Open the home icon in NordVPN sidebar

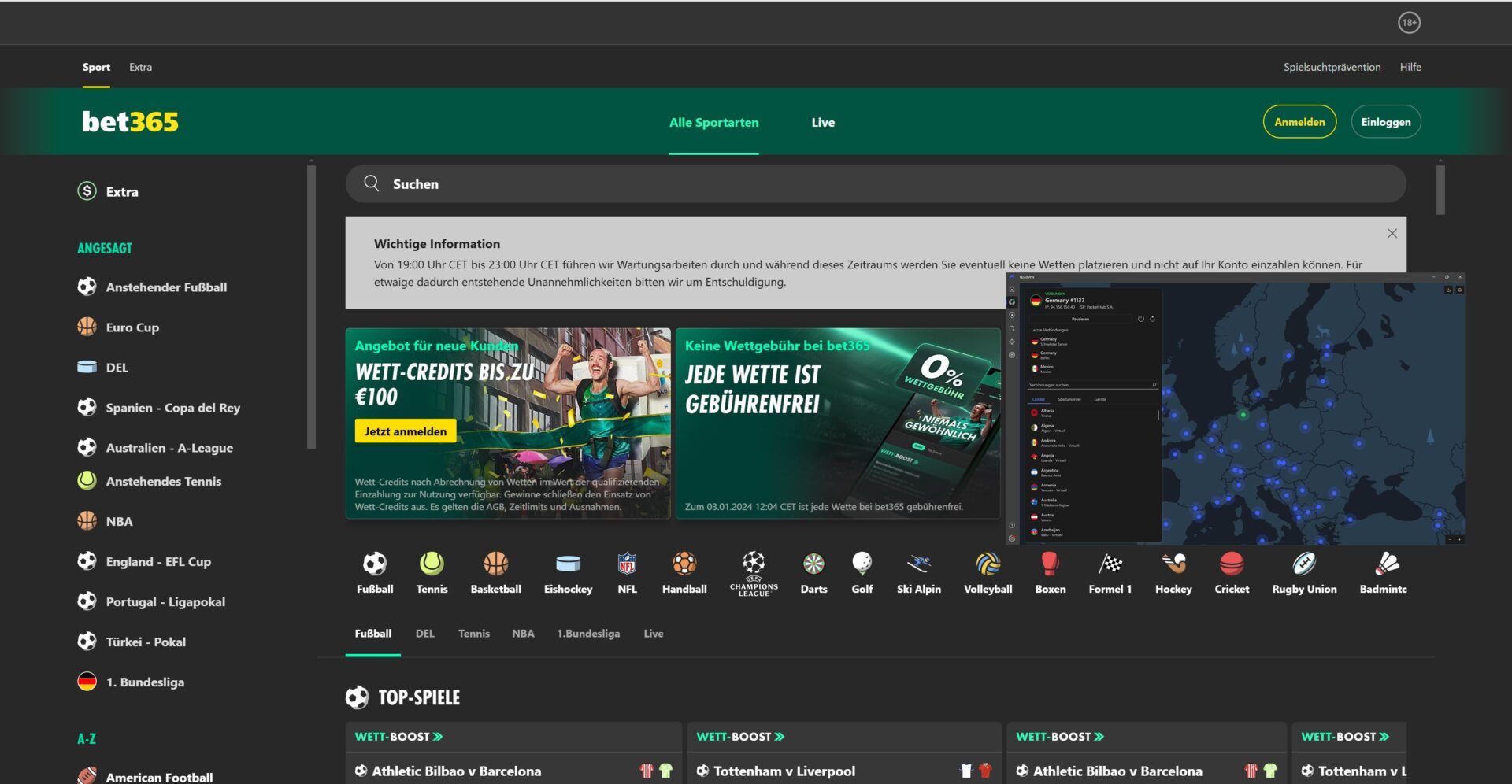[1012, 289]
